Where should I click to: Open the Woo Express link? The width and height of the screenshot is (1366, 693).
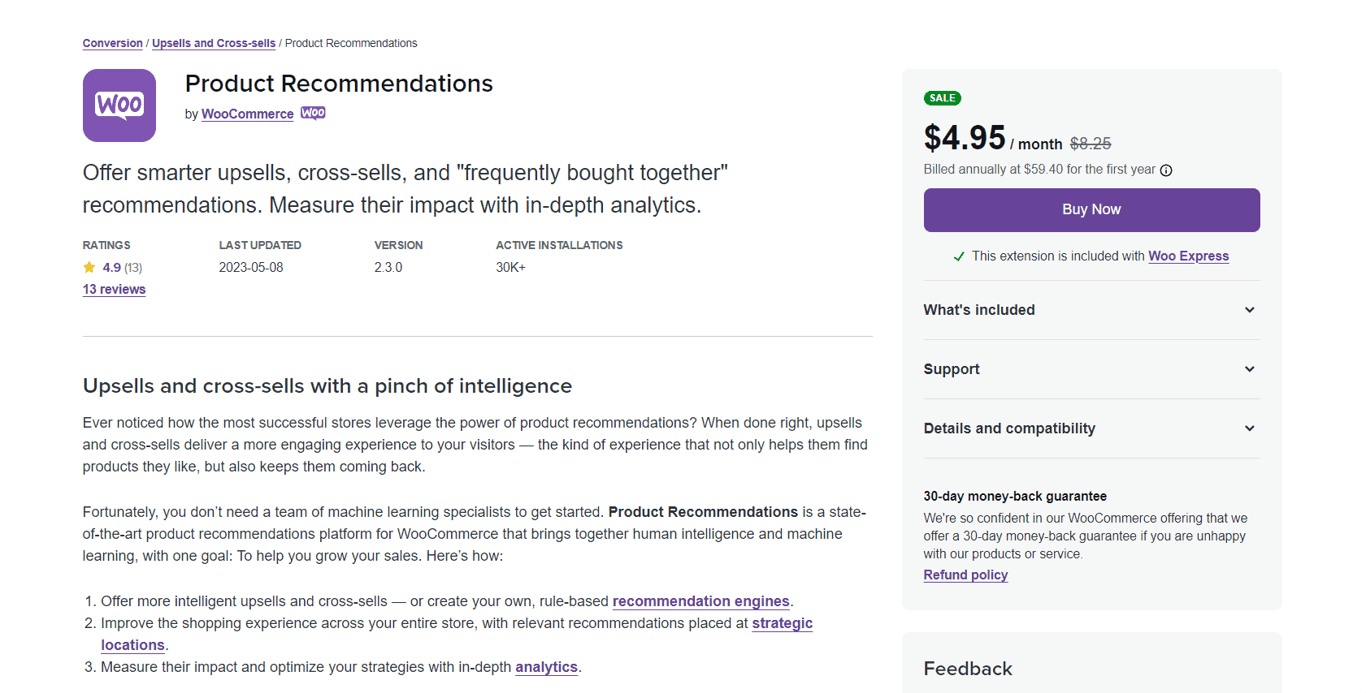point(1188,255)
